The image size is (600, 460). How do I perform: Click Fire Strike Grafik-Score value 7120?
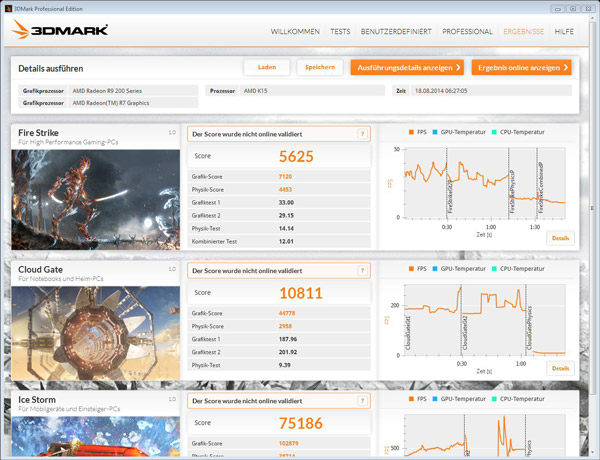(285, 176)
